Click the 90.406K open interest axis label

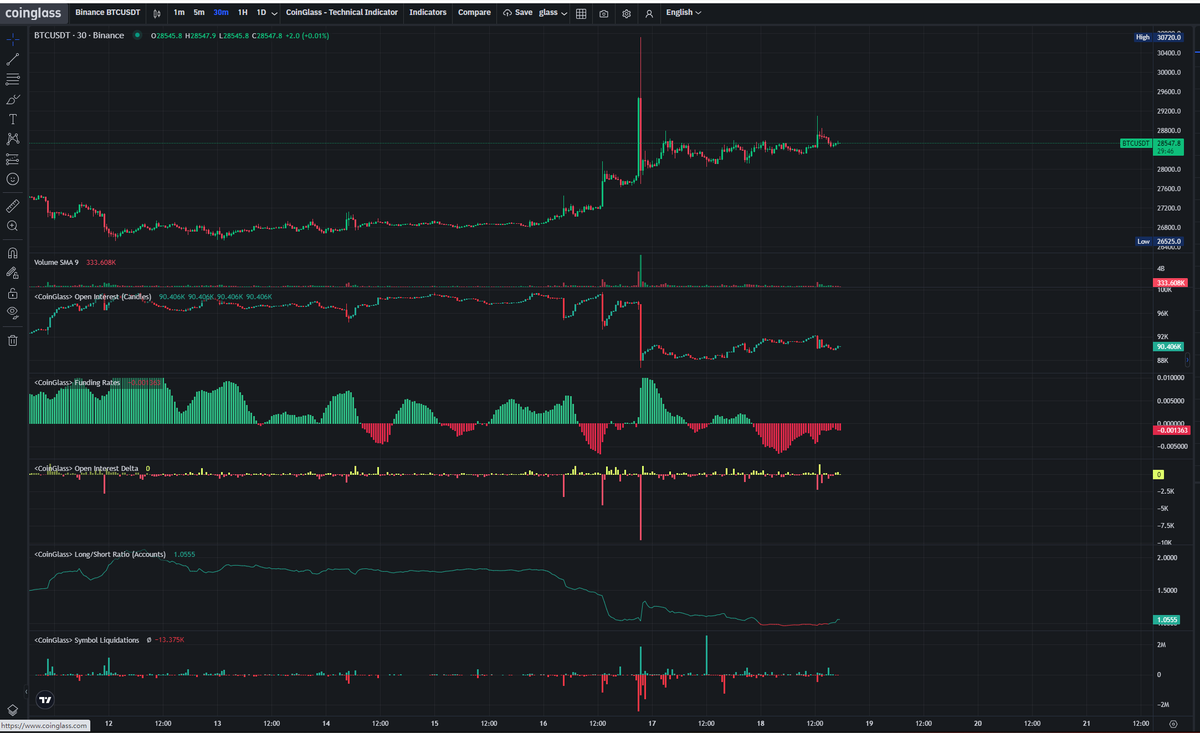tap(1169, 347)
